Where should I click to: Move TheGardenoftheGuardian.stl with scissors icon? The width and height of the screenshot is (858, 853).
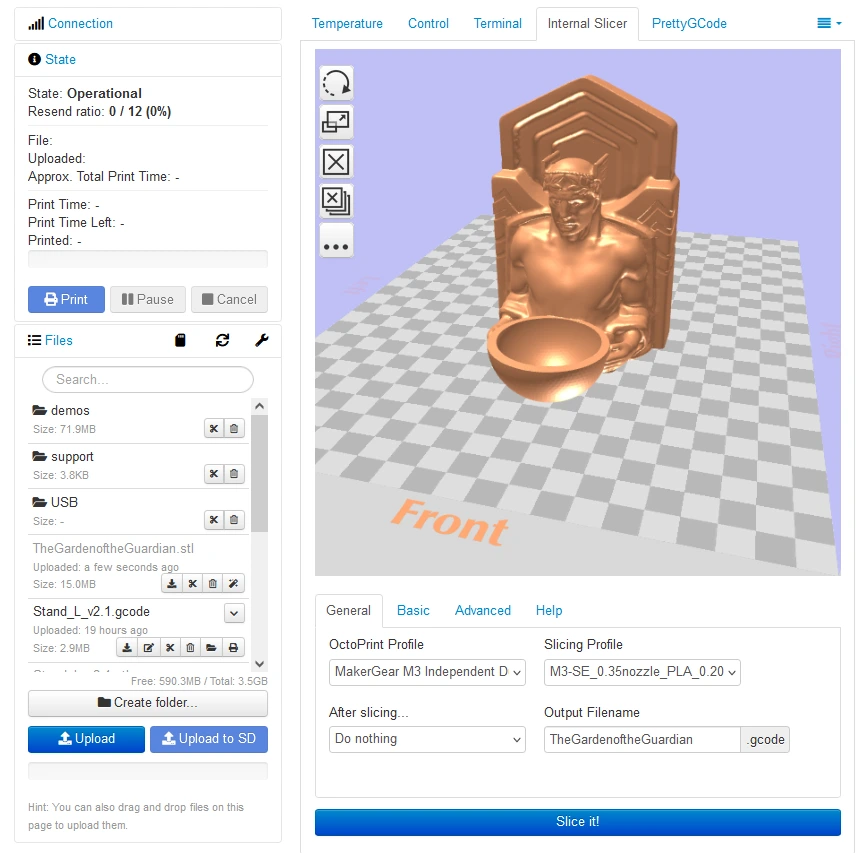click(x=193, y=584)
